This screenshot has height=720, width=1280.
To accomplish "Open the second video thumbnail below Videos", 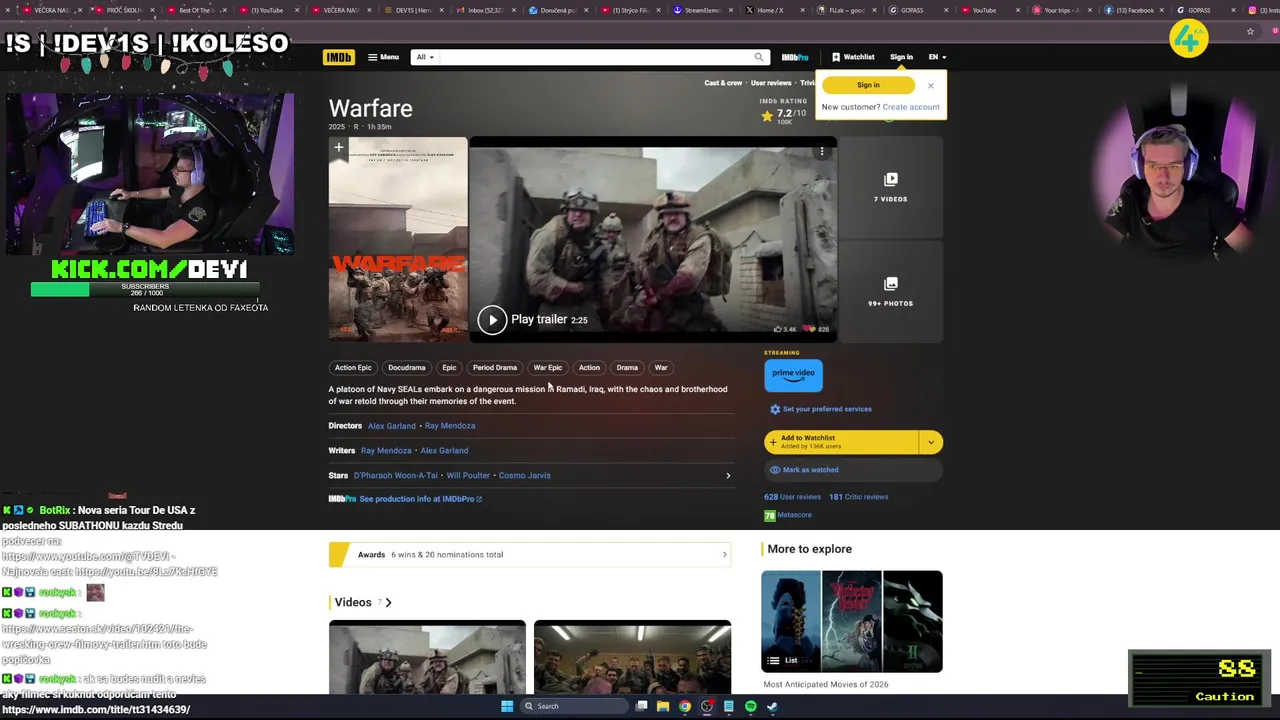I will 632,657.
